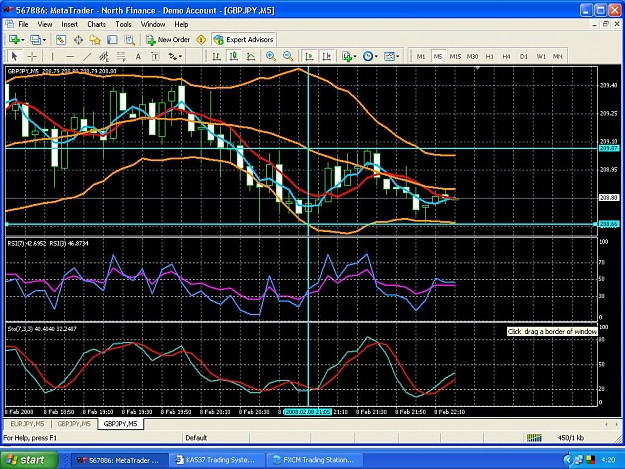Toggle the Terminal panel icon
Image resolution: width=625 pixels, height=469 pixels.
point(112,39)
